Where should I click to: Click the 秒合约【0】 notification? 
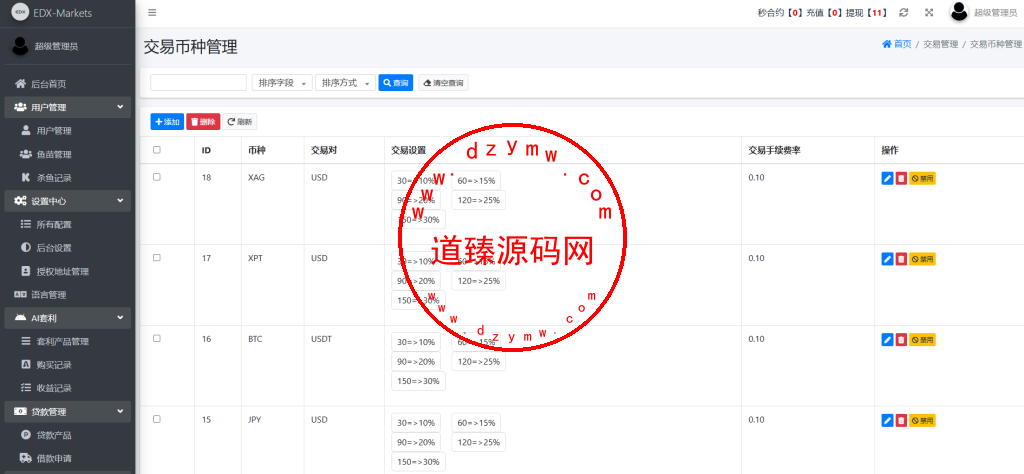click(x=781, y=12)
